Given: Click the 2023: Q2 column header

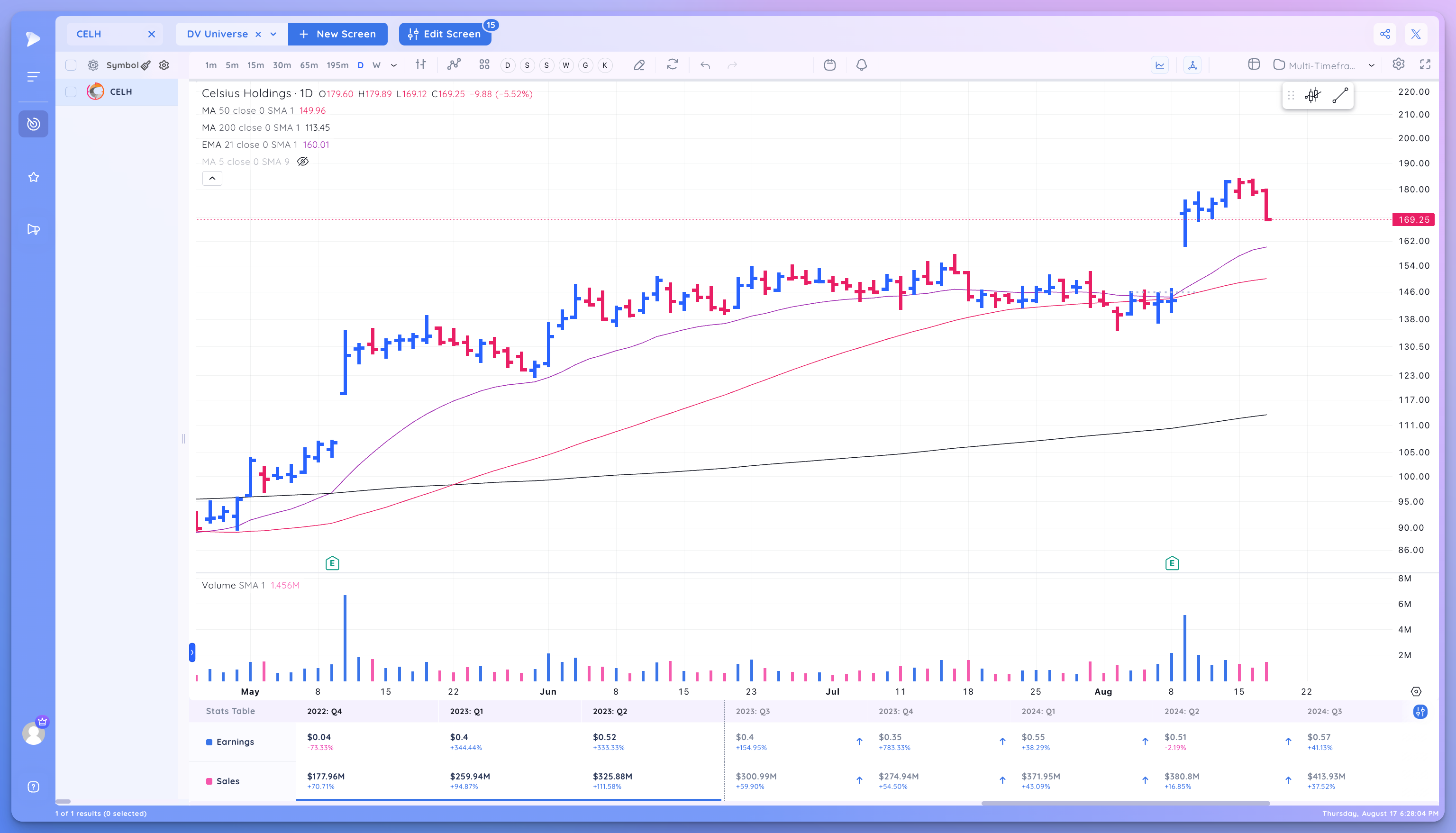Looking at the screenshot, I should (x=610, y=711).
